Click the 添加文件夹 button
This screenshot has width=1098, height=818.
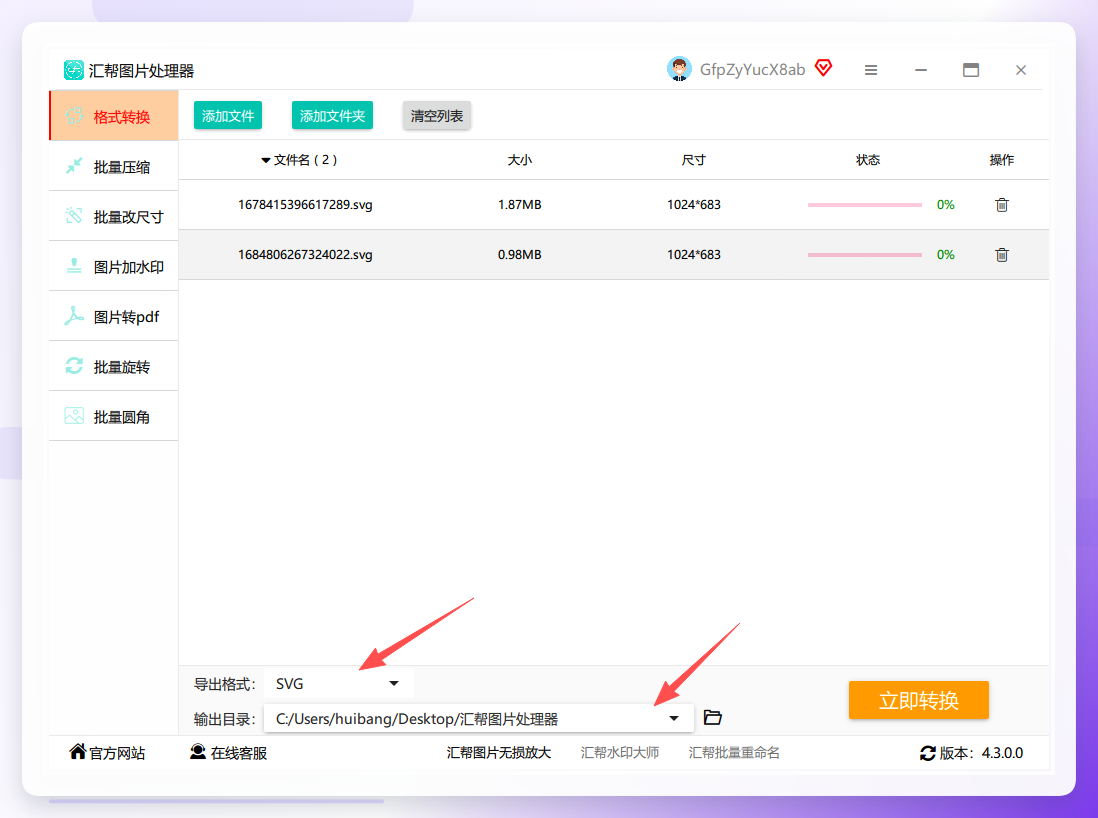(x=332, y=116)
